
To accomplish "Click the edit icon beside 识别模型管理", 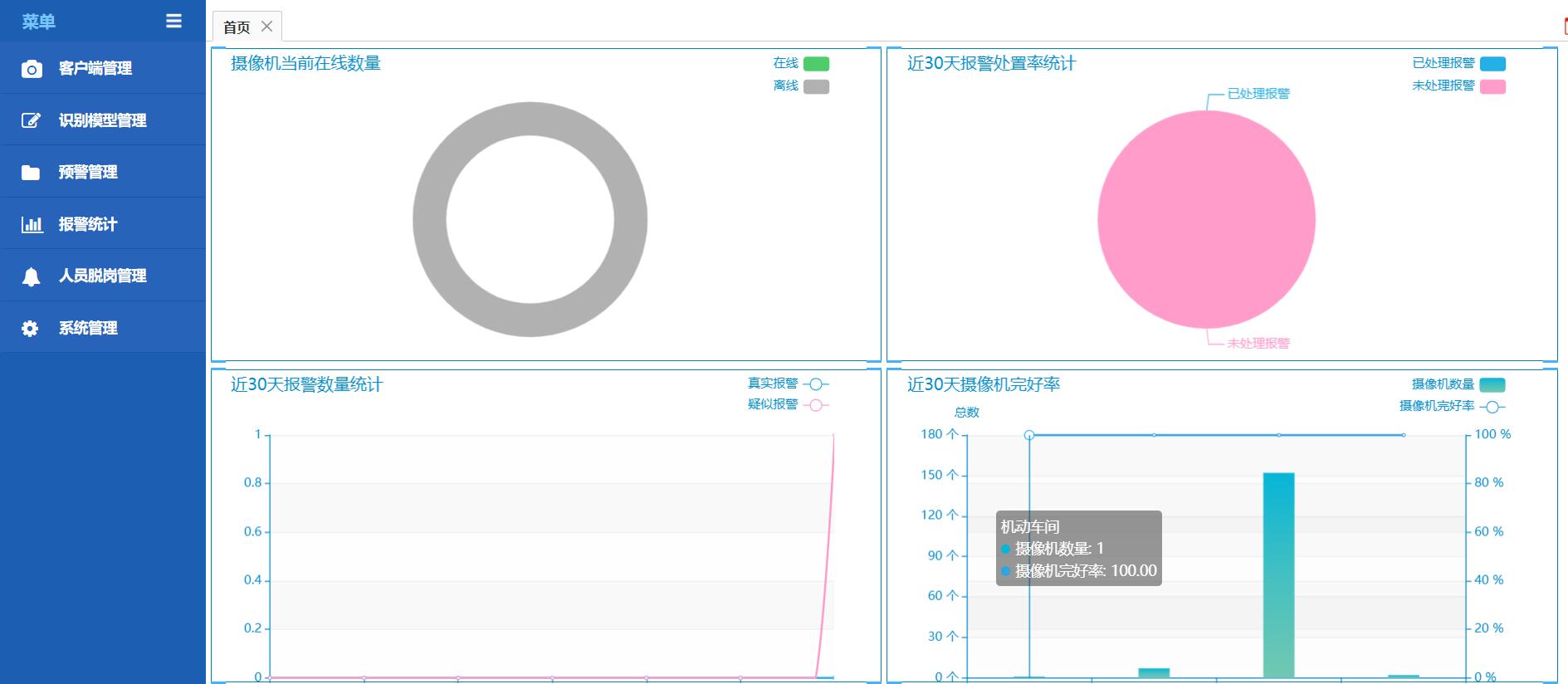I will click(x=31, y=120).
